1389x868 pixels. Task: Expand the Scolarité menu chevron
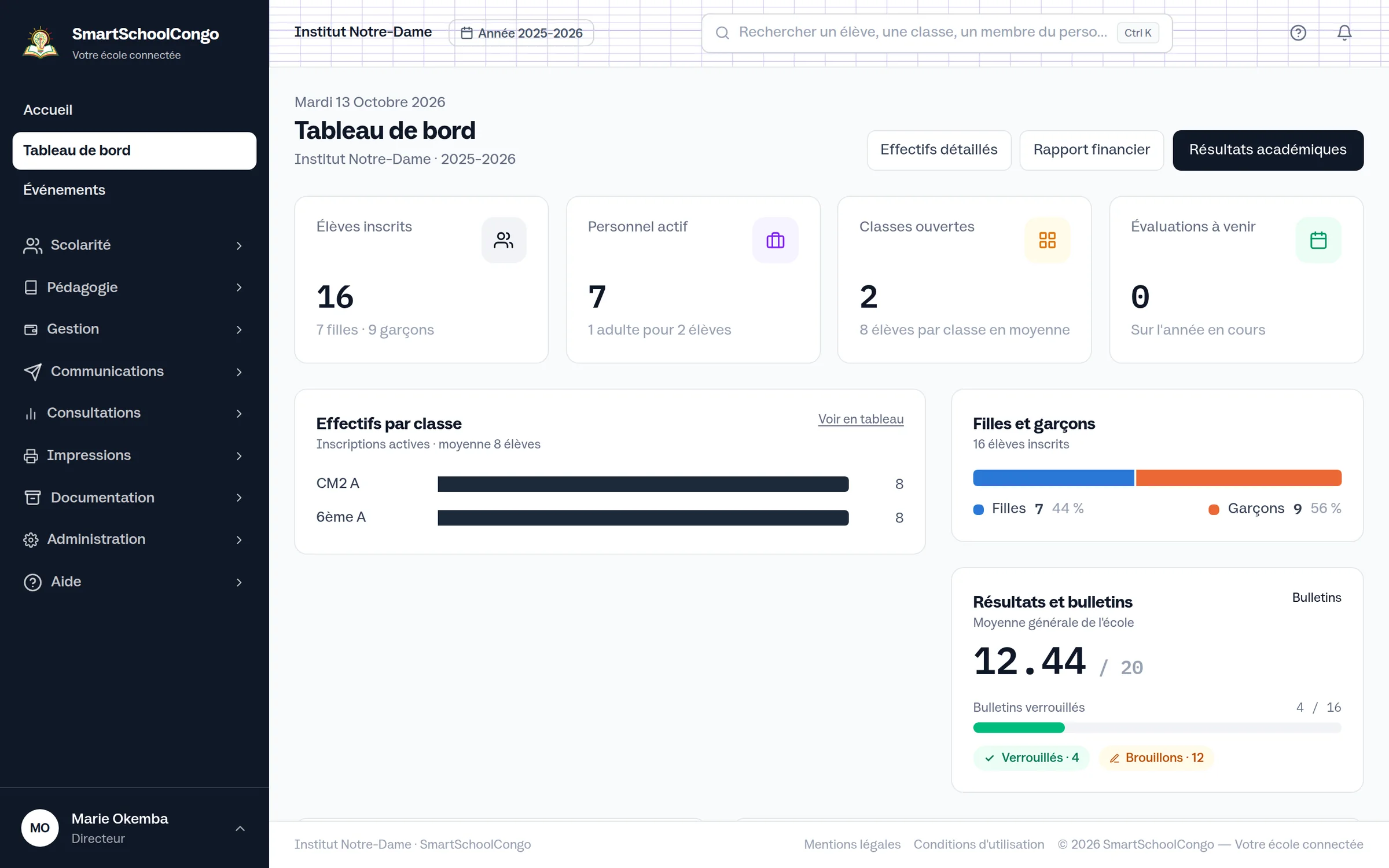tap(239, 246)
